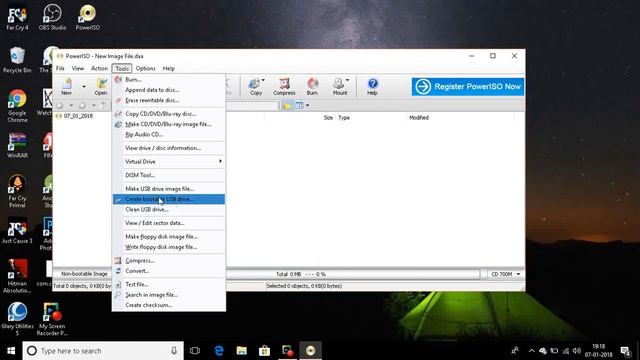
Task: Select Burn... in the Tools menu
Action: coord(169,80)
